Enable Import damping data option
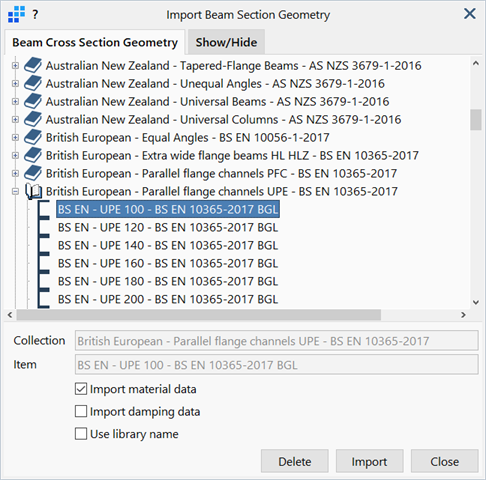Viewport: 486px width, 480px height. tap(81, 411)
